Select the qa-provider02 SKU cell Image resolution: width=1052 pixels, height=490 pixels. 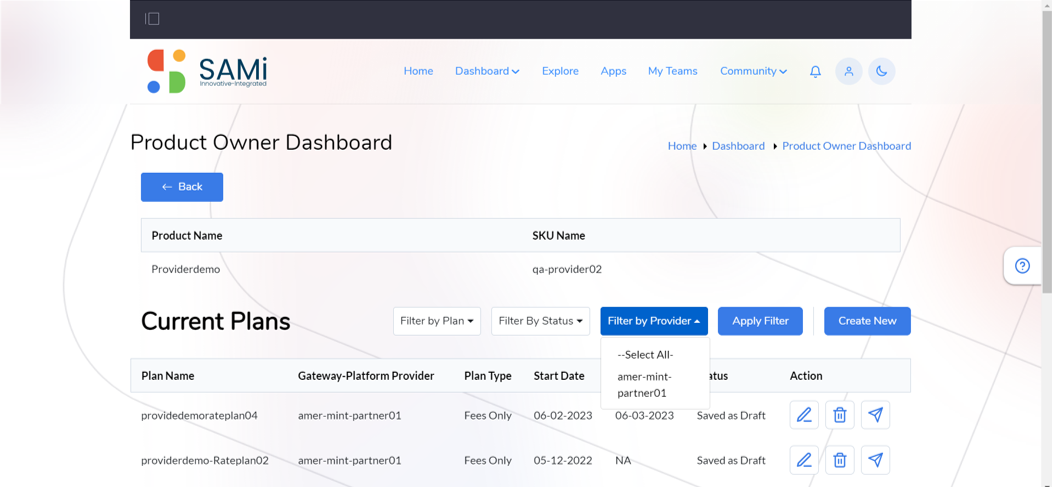click(567, 269)
